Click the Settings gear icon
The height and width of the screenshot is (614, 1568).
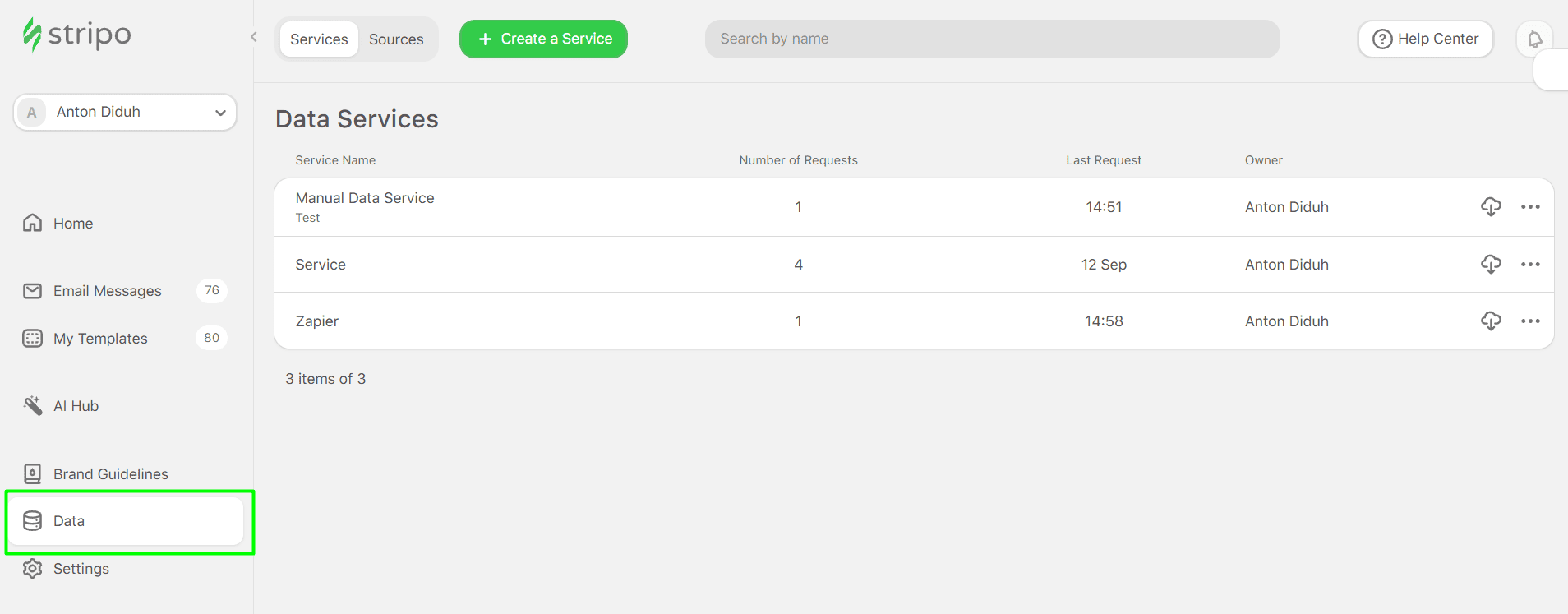pos(33,569)
